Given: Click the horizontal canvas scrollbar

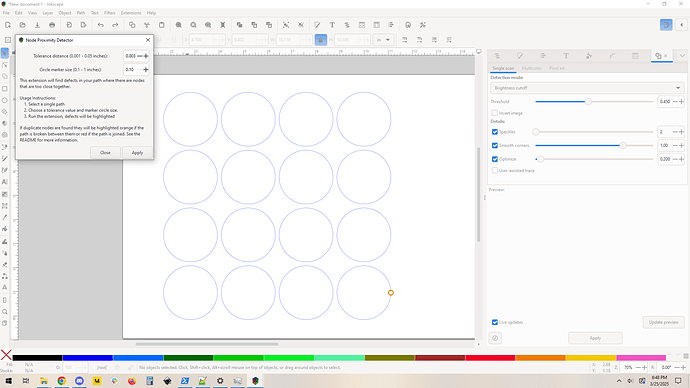Looking at the screenshot, I should tap(207, 344).
